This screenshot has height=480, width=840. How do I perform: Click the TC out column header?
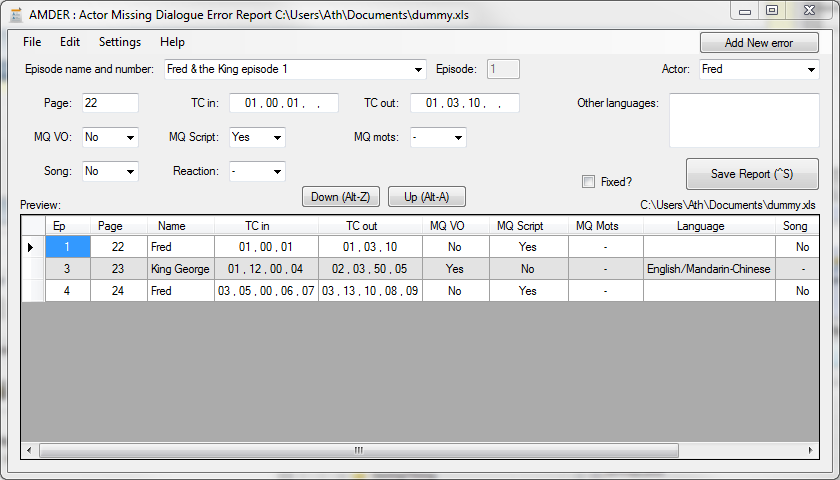pyautogui.click(x=370, y=226)
